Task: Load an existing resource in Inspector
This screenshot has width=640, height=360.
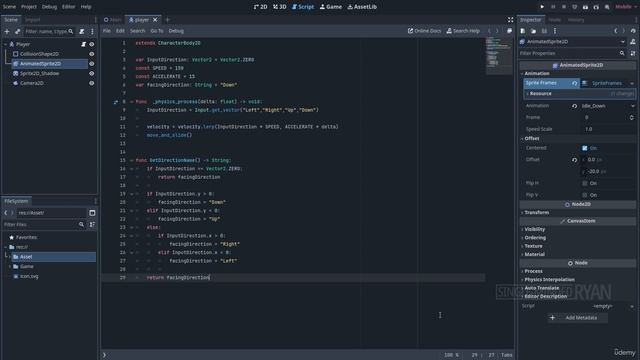Action: click(533, 31)
